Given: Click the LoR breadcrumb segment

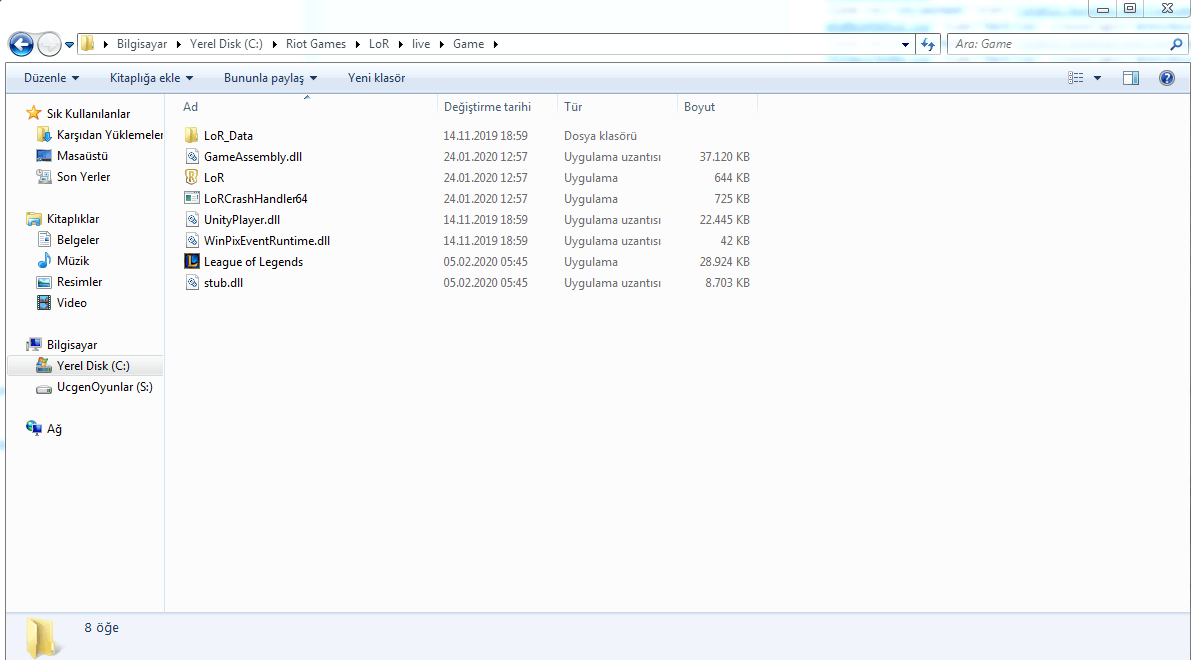Looking at the screenshot, I should [x=379, y=44].
